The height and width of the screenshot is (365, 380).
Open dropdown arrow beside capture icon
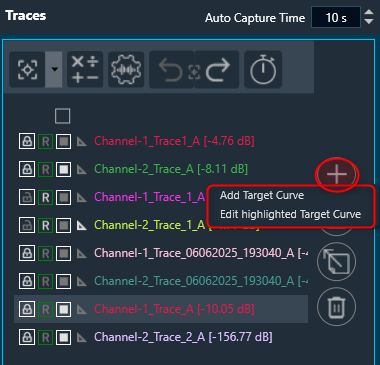(x=54, y=69)
